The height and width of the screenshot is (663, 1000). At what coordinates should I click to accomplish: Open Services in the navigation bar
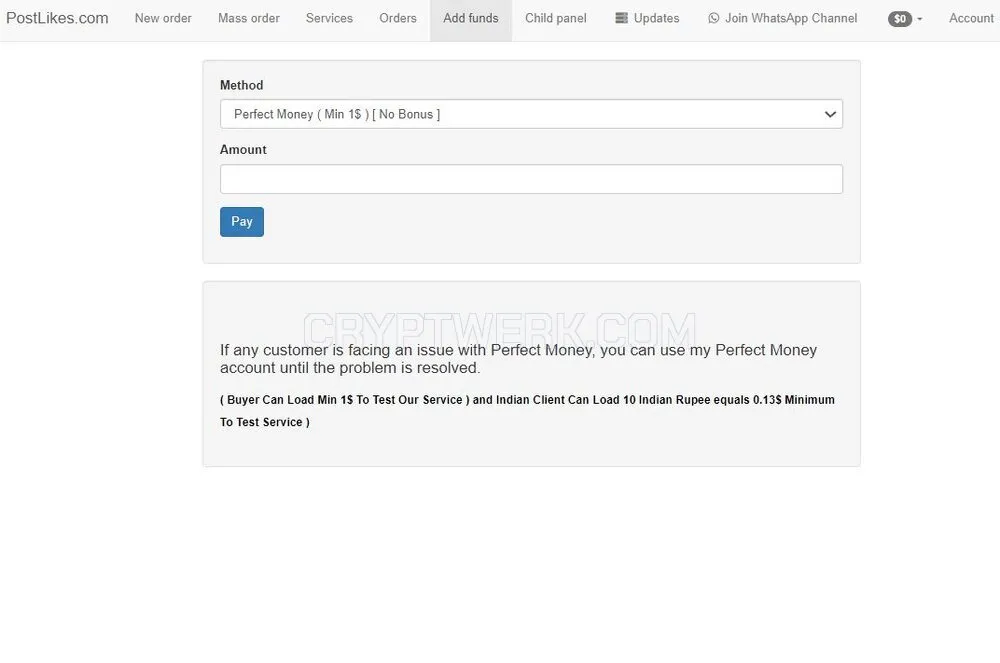click(329, 18)
